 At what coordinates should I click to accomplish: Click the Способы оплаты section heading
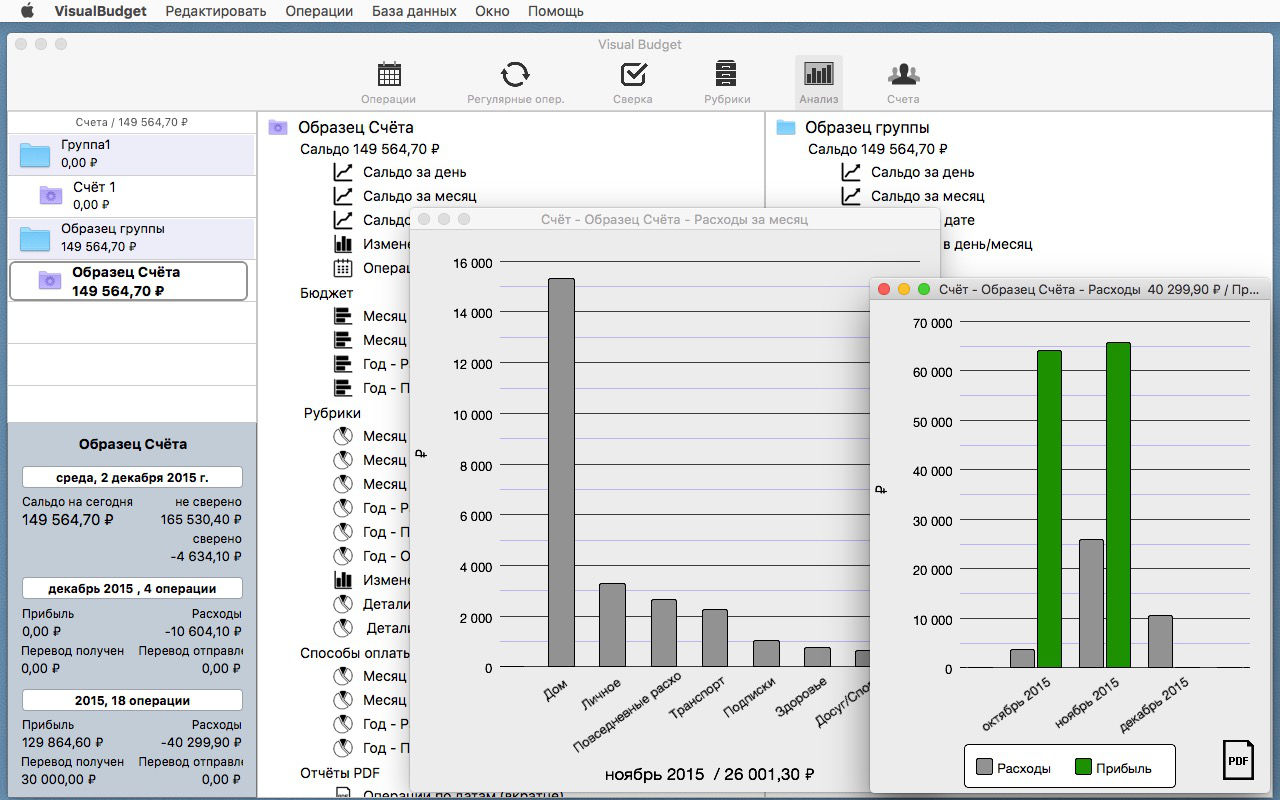click(353, 652)
